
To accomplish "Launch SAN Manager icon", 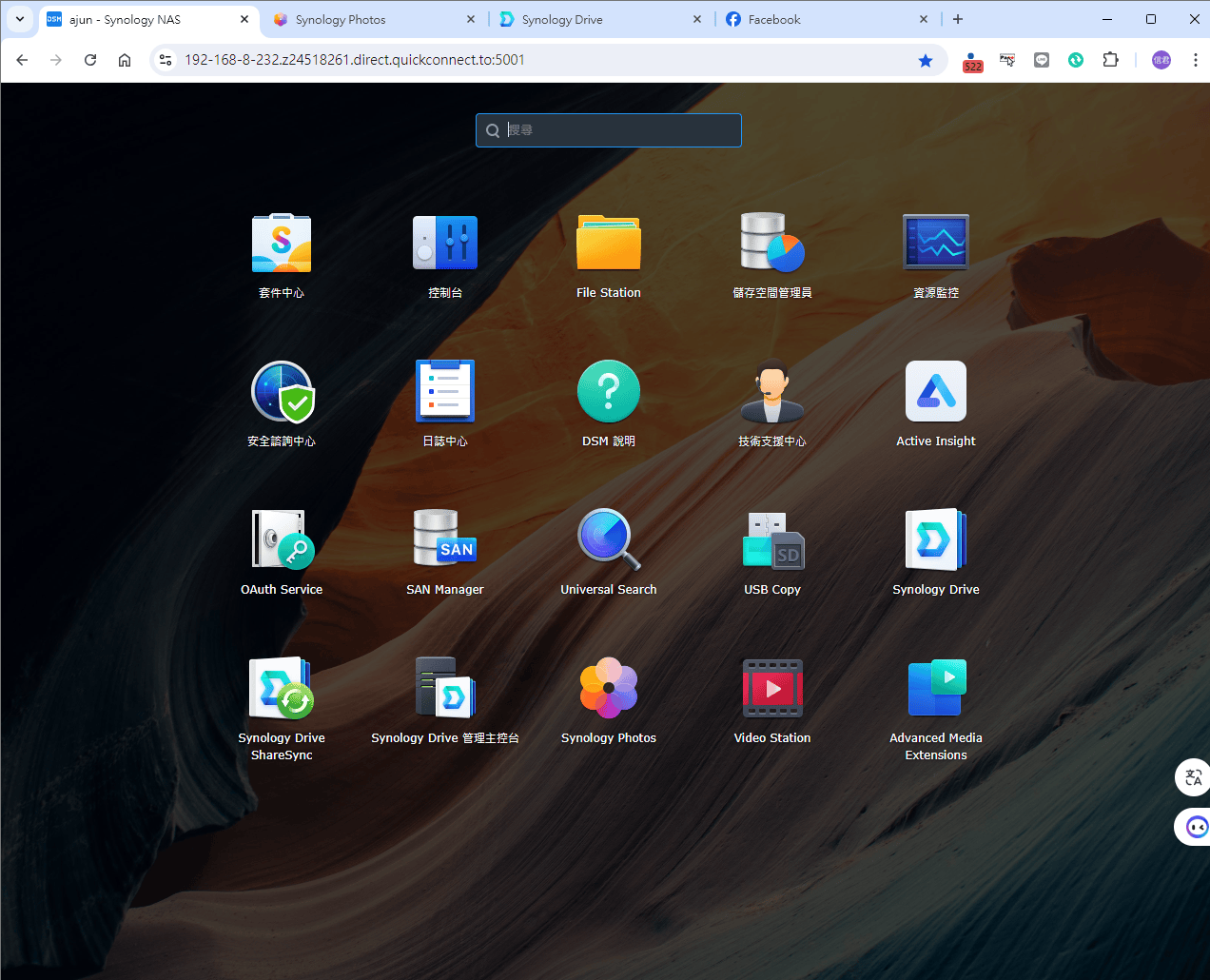I will click(x=445, y=539).
